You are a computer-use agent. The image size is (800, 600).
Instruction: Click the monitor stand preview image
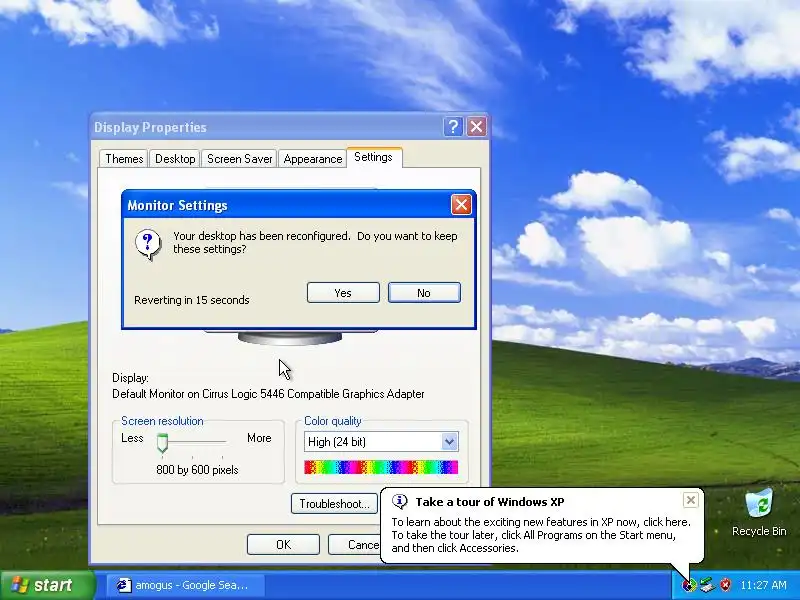[x=290, y=338]
